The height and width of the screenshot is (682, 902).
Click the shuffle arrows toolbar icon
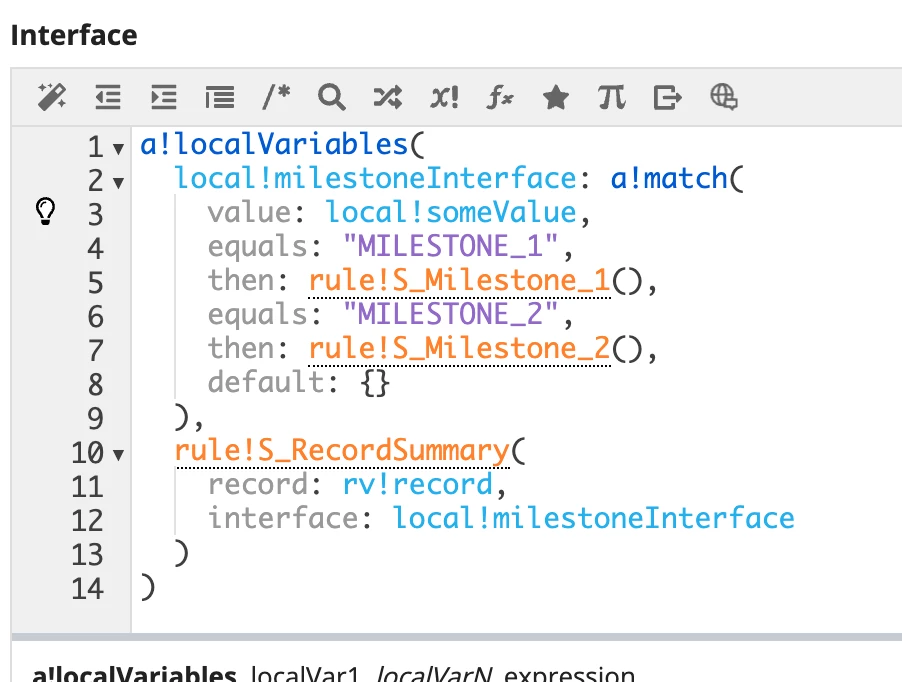[x=388, y=97]
